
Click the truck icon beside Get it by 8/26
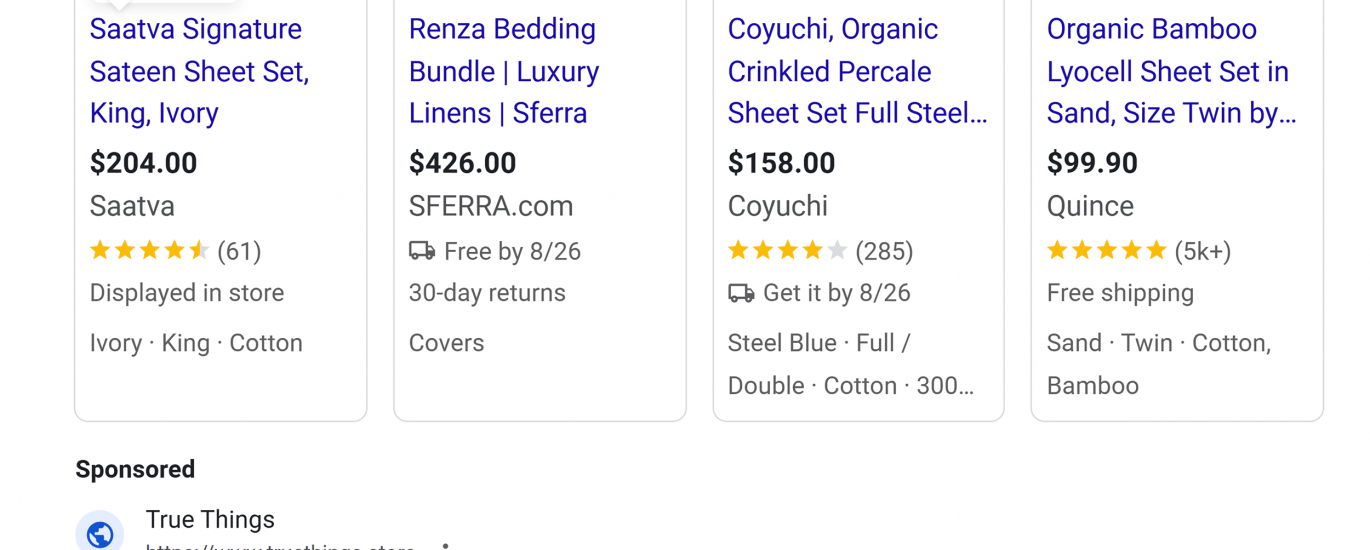(x=741, y=293)
